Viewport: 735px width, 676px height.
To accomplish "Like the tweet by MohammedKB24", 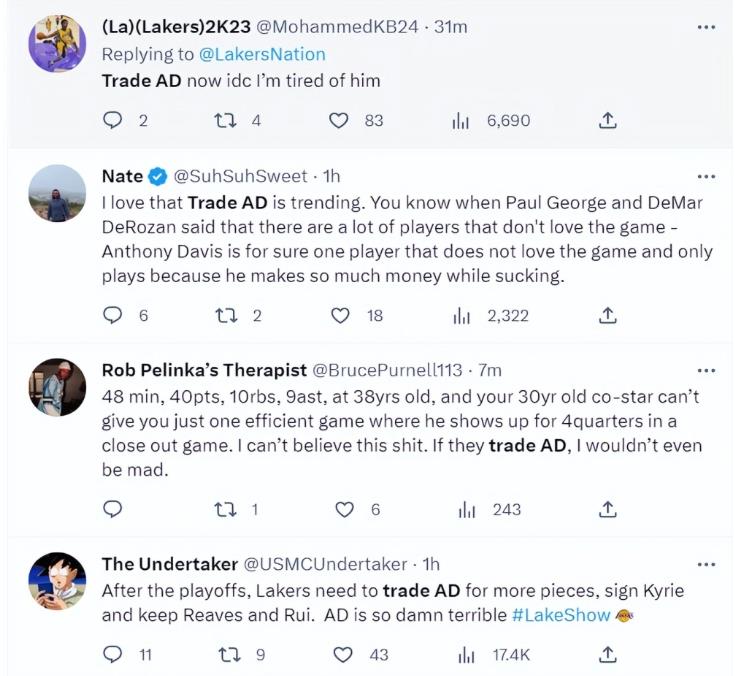I will (339, 120).
